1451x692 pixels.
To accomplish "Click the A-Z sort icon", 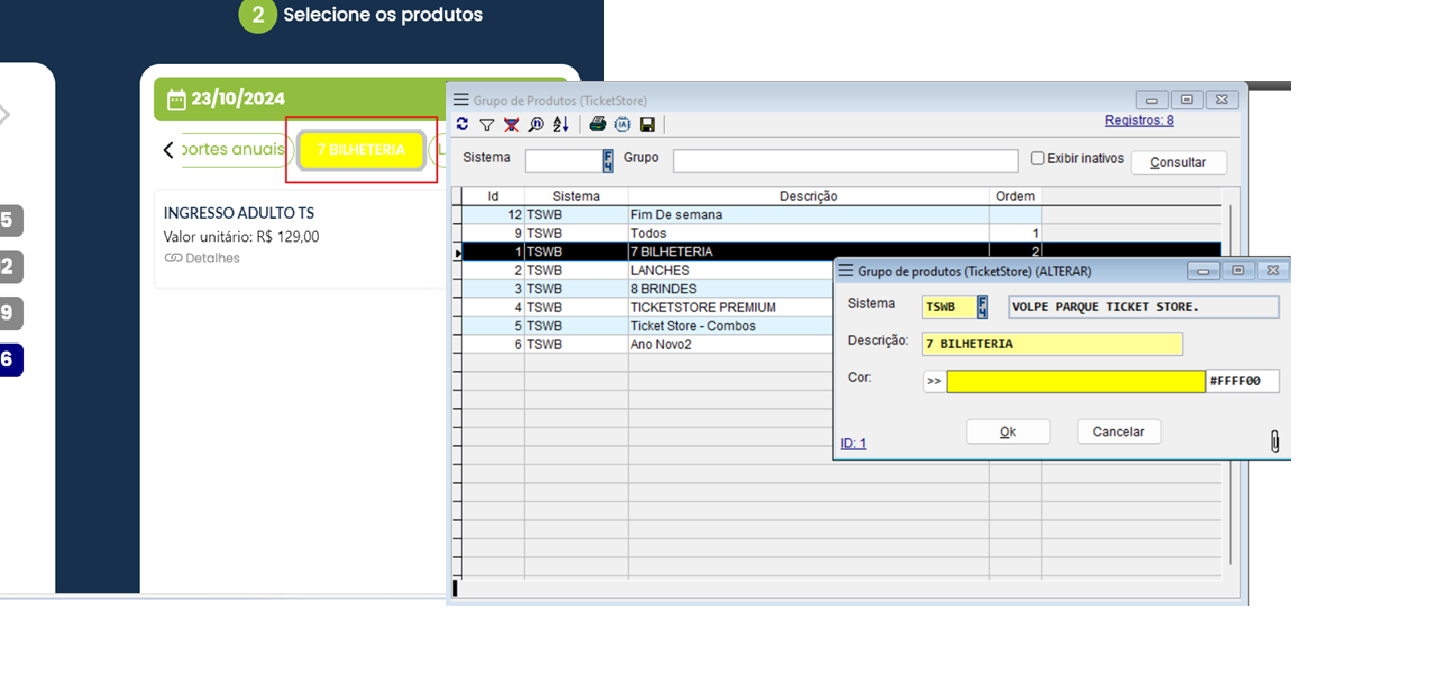I will 561,125.
